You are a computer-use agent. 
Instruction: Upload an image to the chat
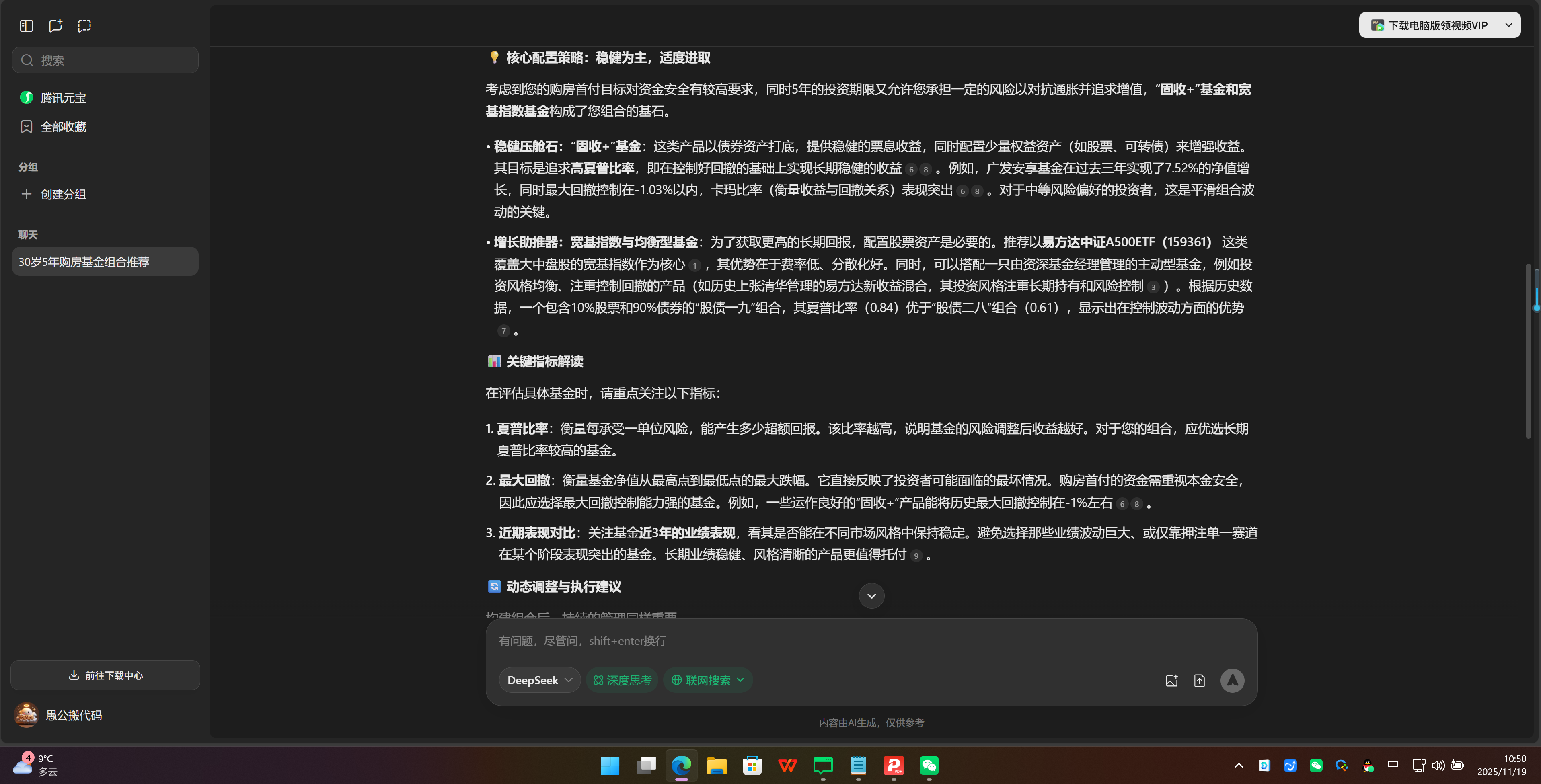tap(1172, 680)
